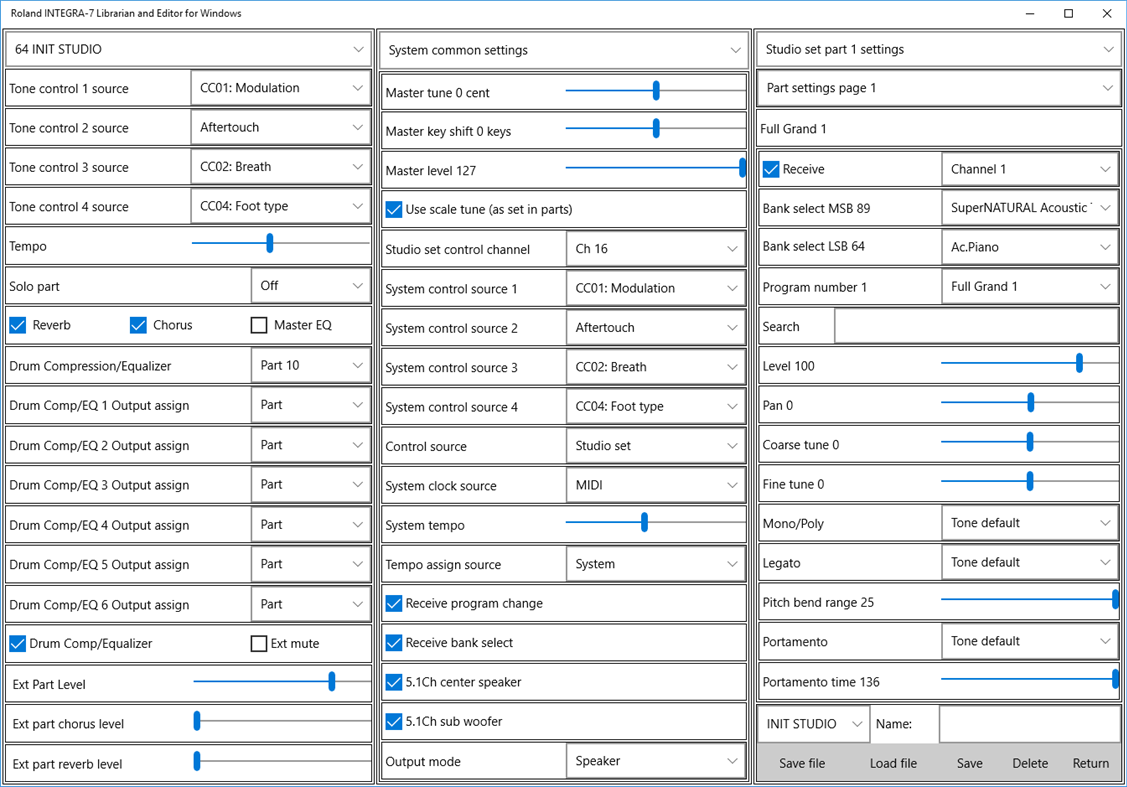1127x787 pixels.
Task: Toggle 5.1Ch sub woofer checkbox
Action: click(394, 721)
